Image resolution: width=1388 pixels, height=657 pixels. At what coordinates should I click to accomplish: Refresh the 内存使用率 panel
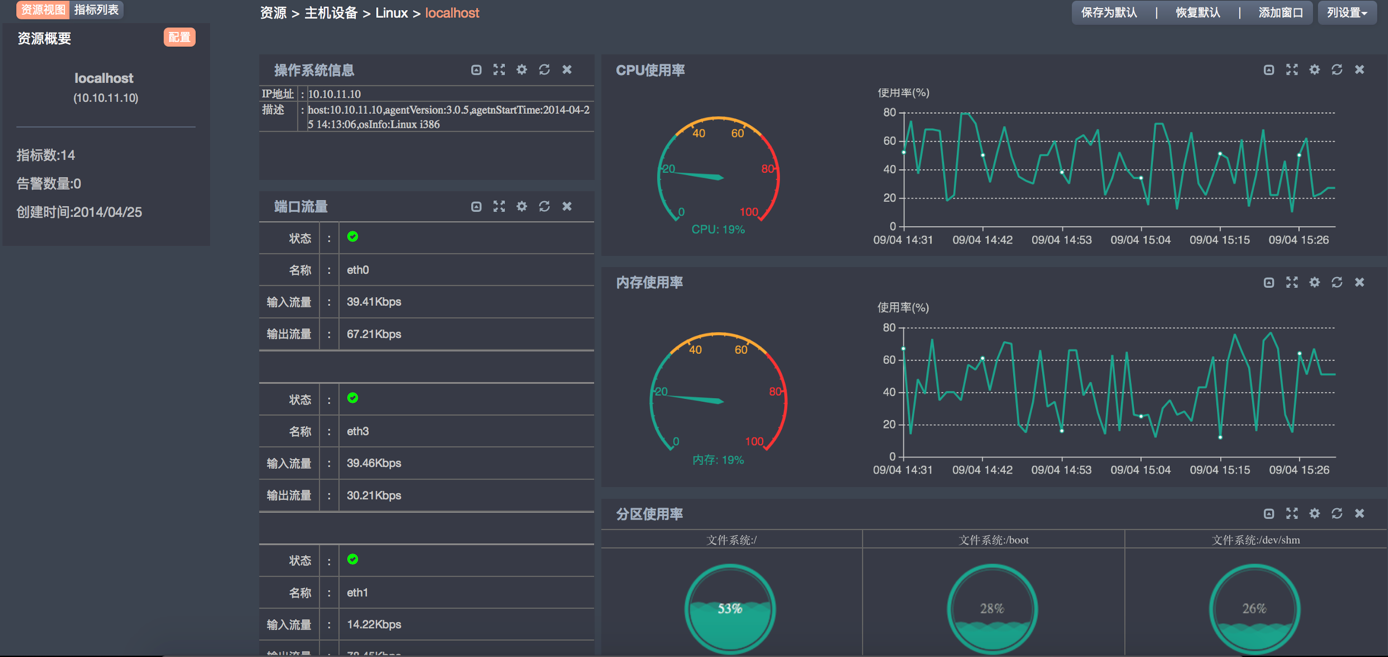[x=1337, y=283]
